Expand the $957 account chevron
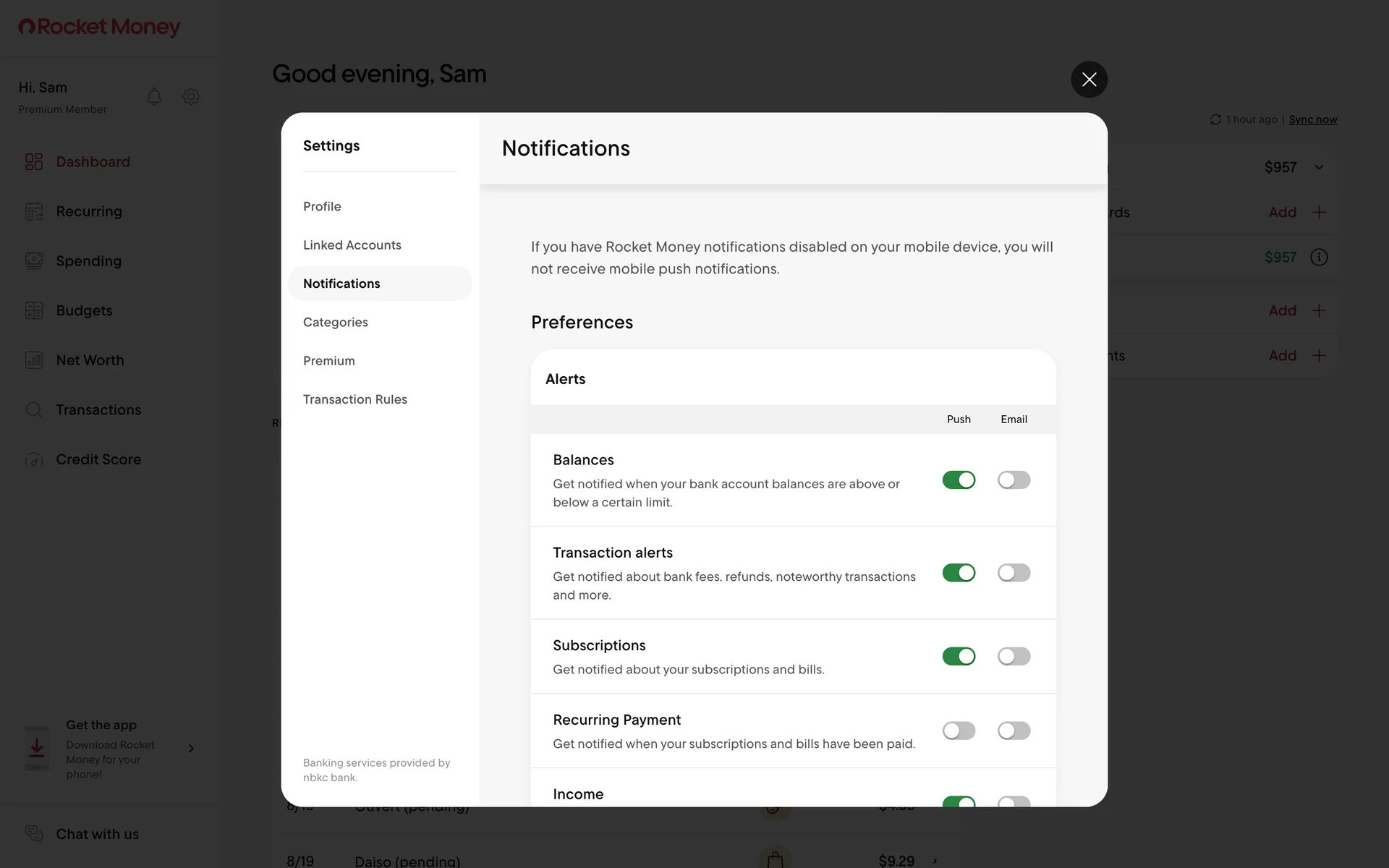Screen dimensions: 1389x868 [x=1319, y=167]
